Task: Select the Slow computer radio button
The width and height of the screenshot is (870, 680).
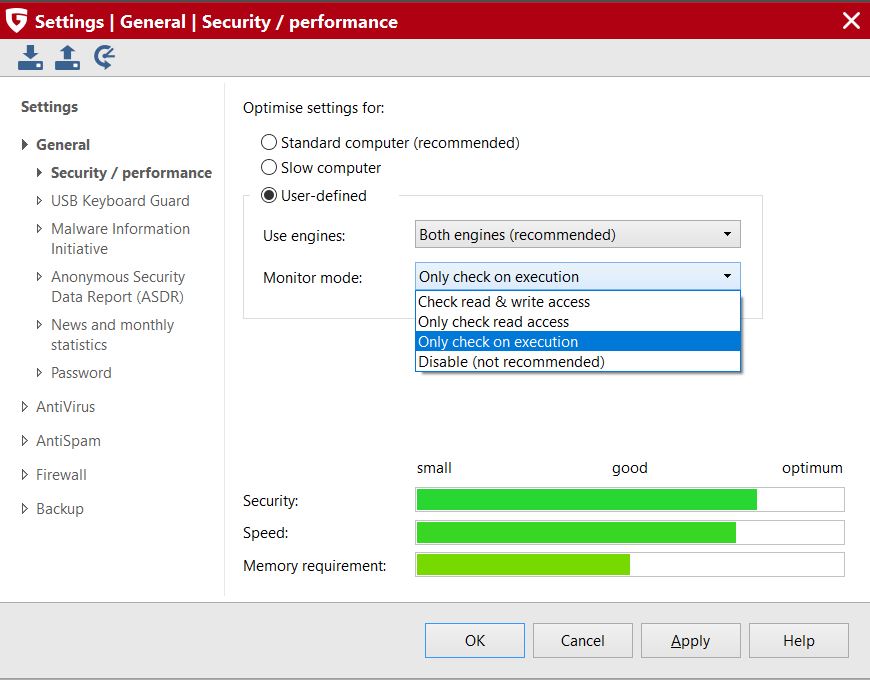Action: (x=269, y=168)
